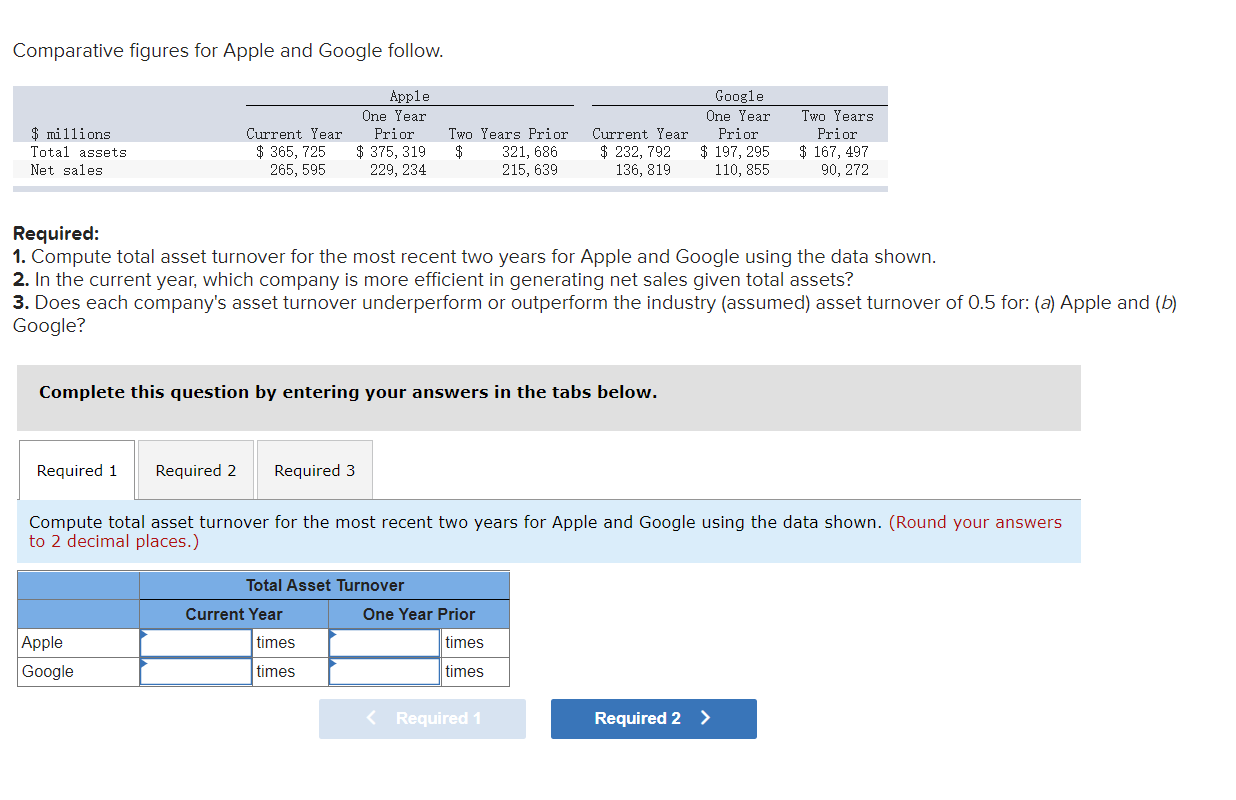Click the Total Asset Turnover table header
This screenshot has width=1236, height=800.
click(x=324, y=585)
